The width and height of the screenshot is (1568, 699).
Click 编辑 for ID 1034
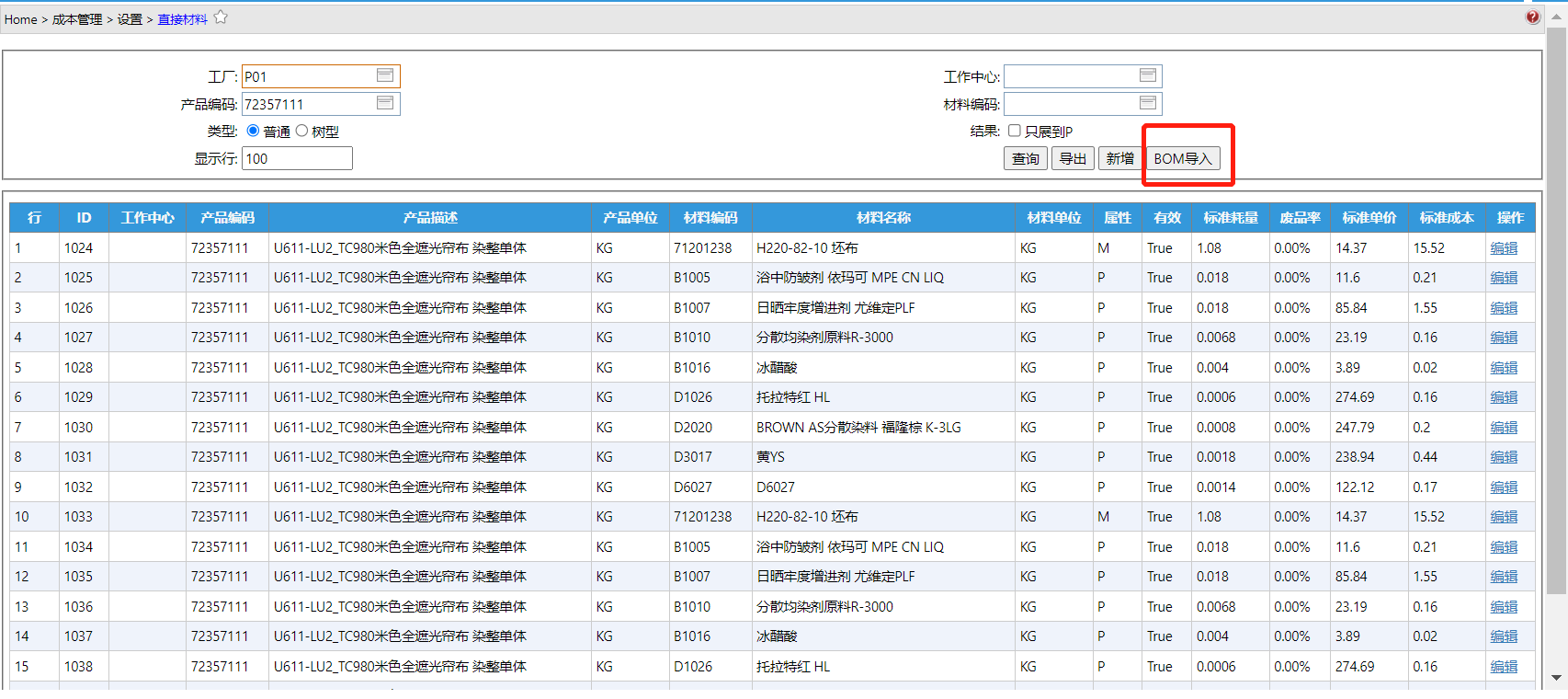[1504, 547]
